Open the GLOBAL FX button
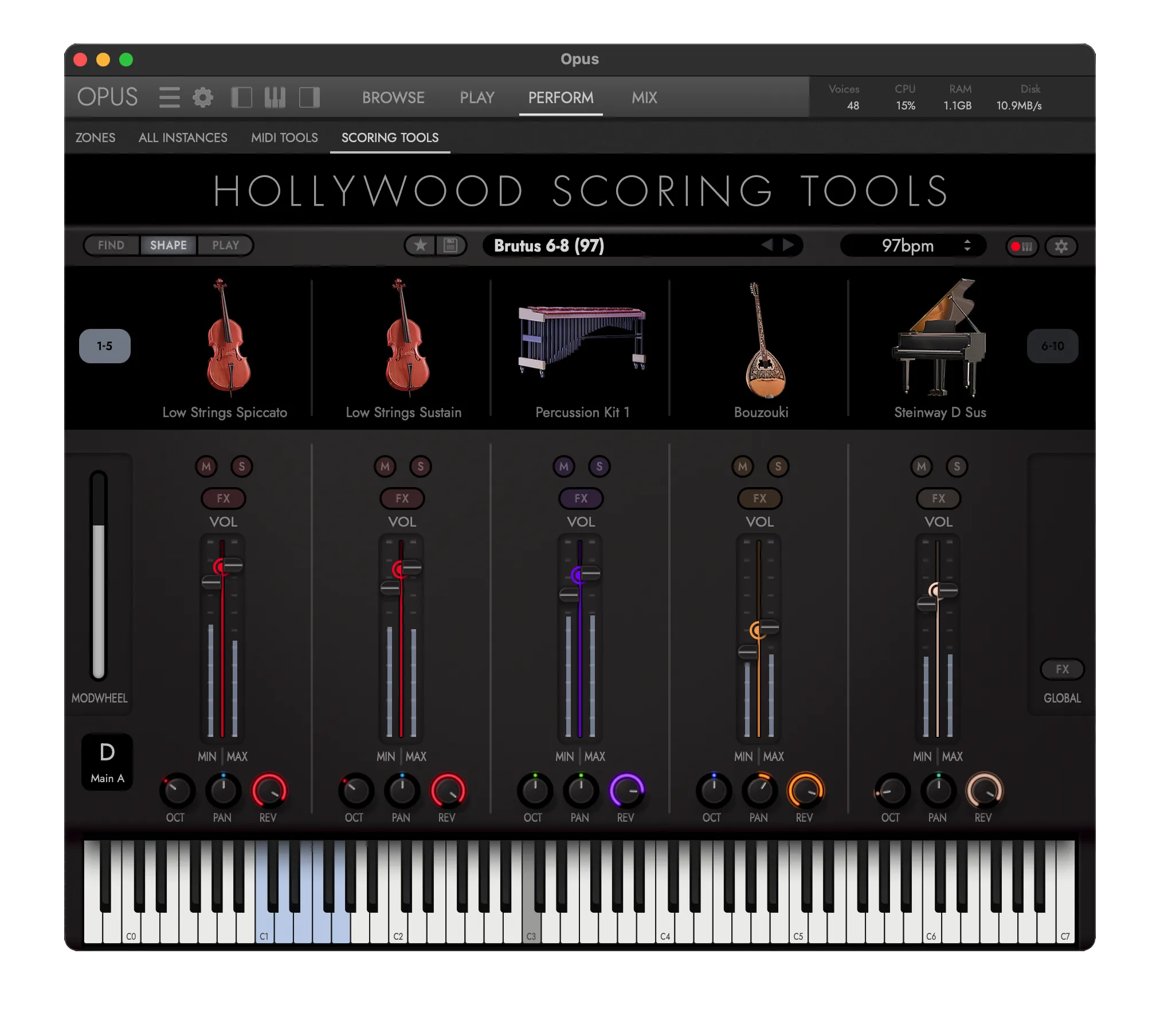1160x1036 pixels. (x=1062, y=669)
